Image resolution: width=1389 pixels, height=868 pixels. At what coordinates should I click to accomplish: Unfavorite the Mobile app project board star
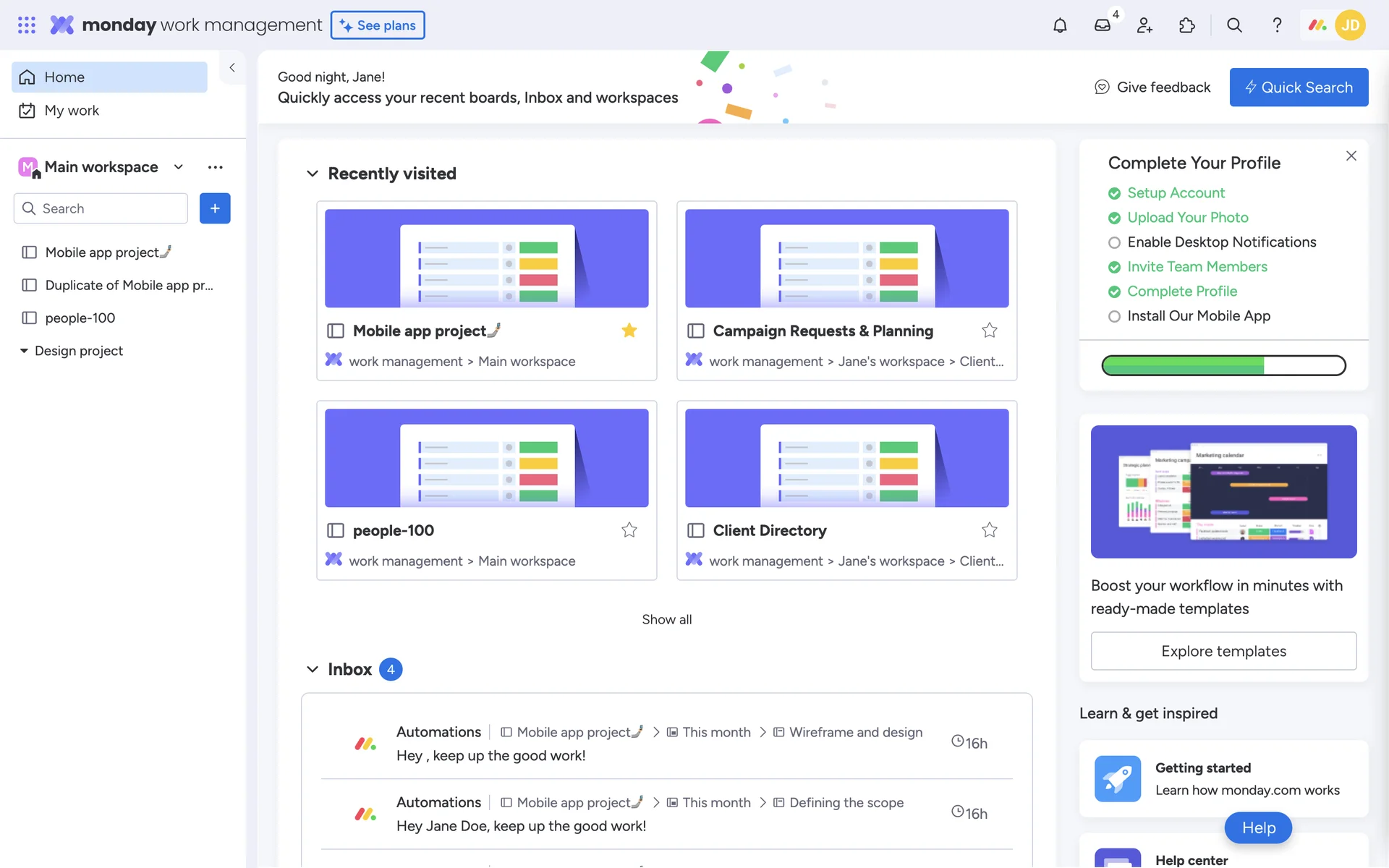click(629, 331)
